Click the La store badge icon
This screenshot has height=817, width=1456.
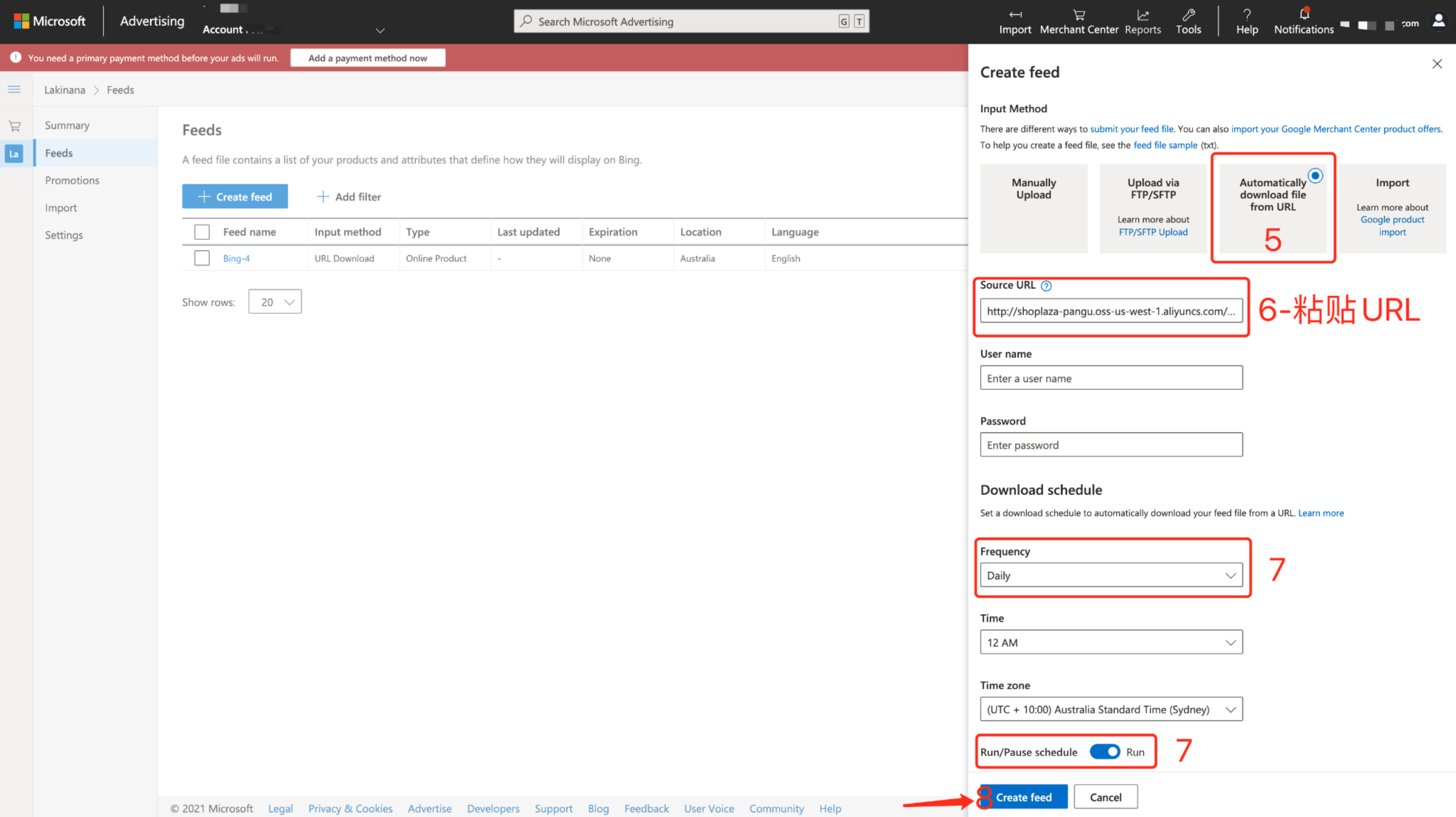tap(14, 154)
